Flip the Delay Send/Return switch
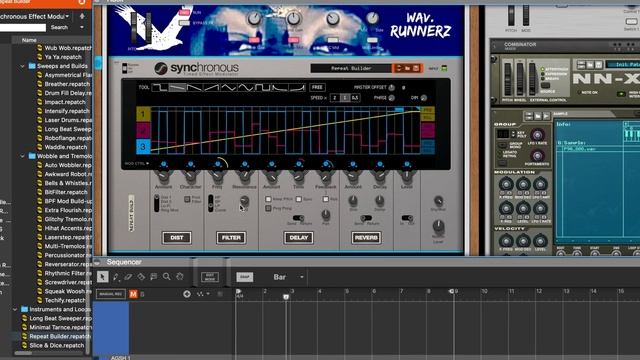 [298, 218]
